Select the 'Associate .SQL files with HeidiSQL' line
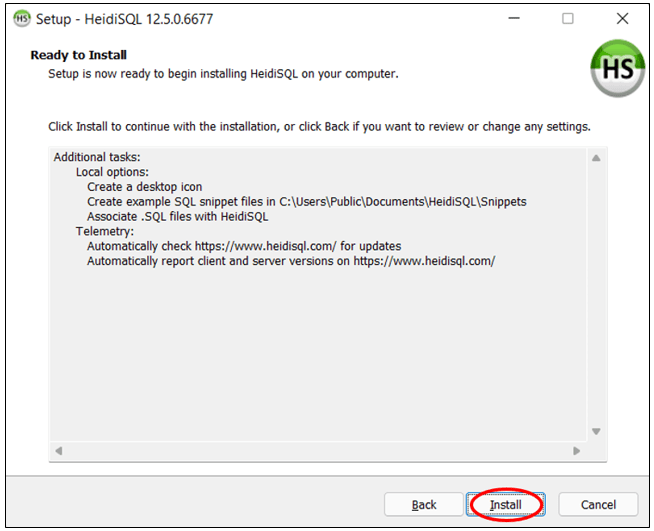Viewport: 654px width, 531px height. tap(177, 216)
